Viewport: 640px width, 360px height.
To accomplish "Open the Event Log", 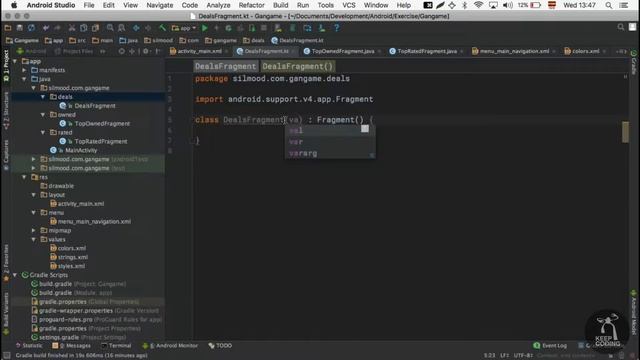I will coord(550,346).
